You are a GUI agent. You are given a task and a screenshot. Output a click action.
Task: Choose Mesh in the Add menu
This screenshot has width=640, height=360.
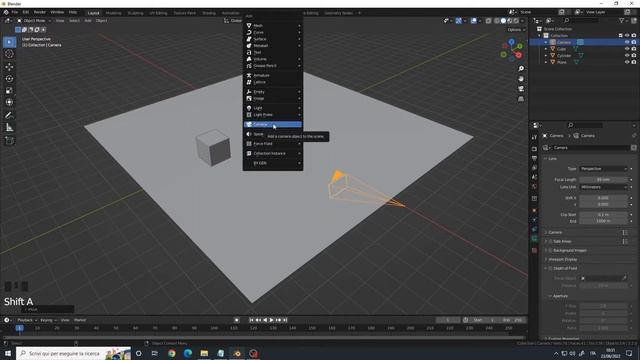pos(273,25)
